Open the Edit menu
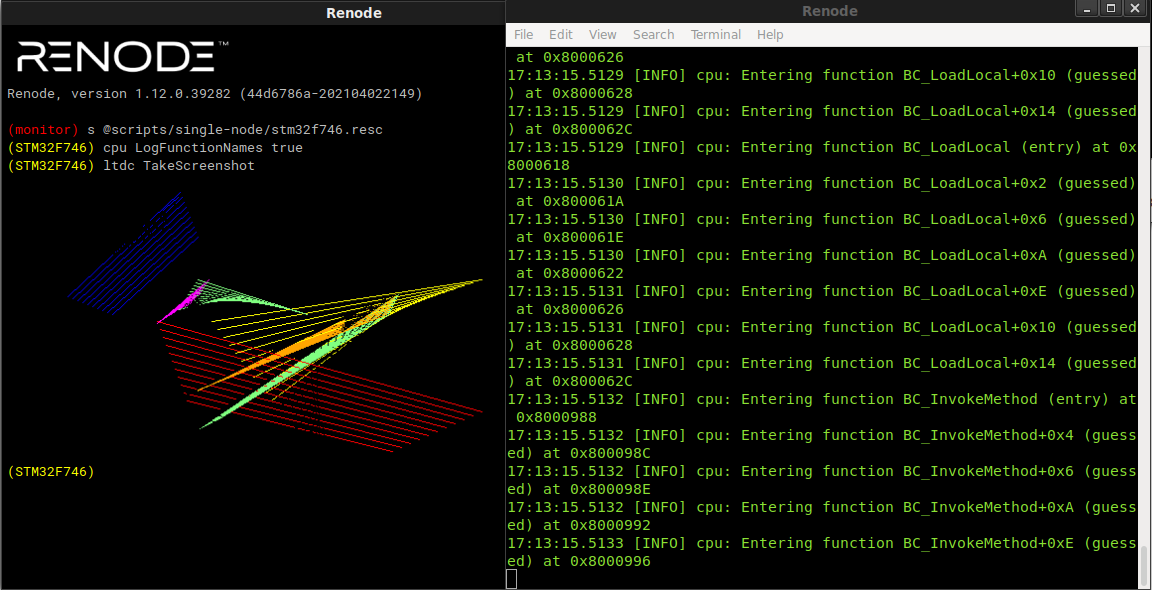The width and height of the screenshot is (1152, 590). pyautogui.click(x=560, y=34)
